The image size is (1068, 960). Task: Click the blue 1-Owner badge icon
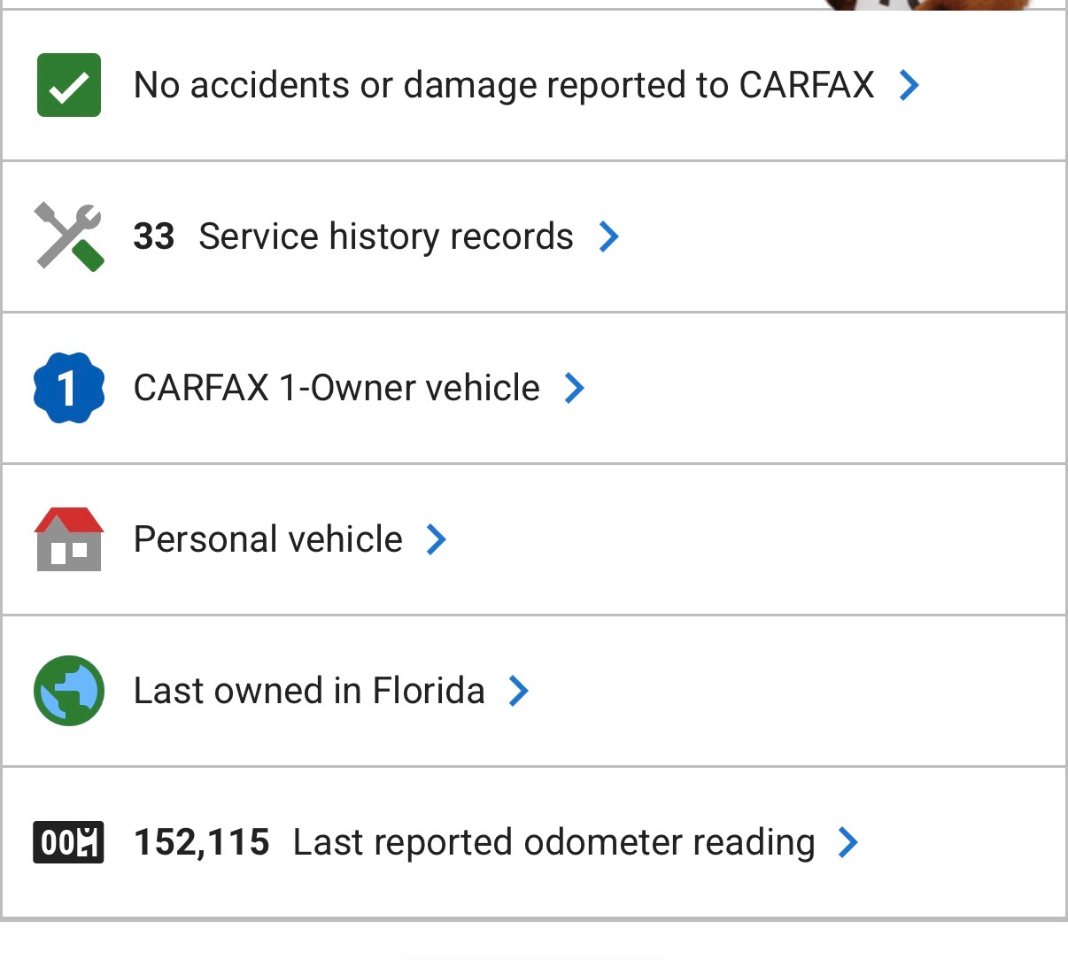69,388
